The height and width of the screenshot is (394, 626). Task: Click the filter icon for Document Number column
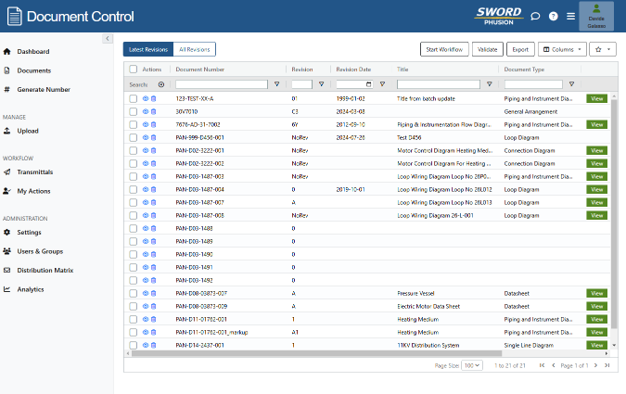coord(276,84)
